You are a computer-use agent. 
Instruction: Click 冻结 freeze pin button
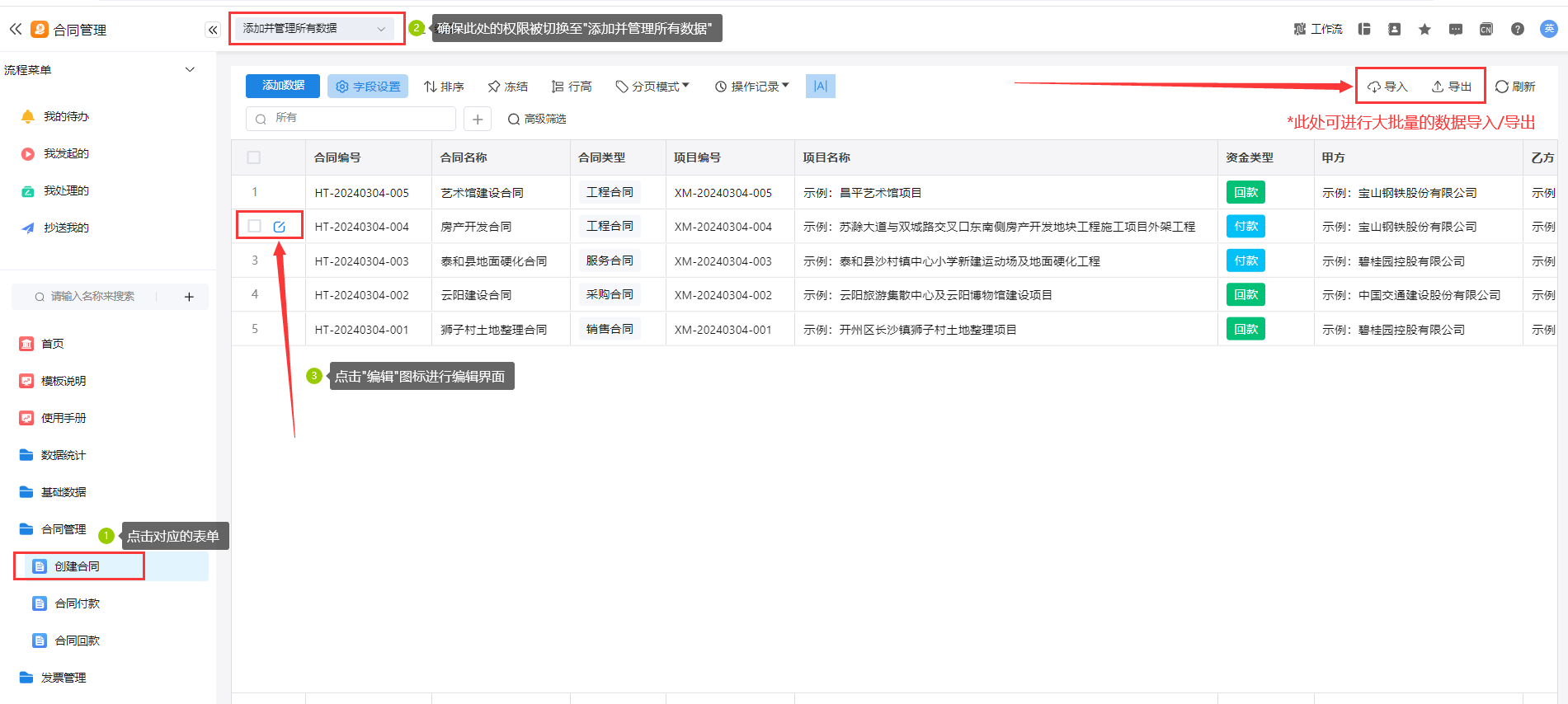click(x=507, y=87)
